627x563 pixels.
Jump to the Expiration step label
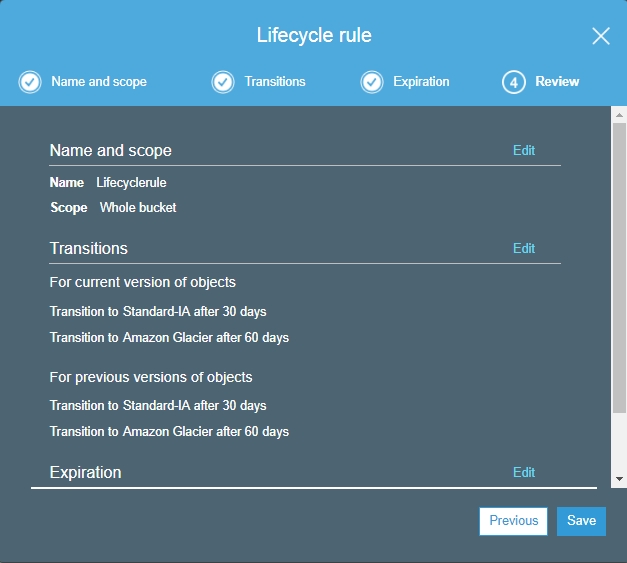(x=421, y=82)
